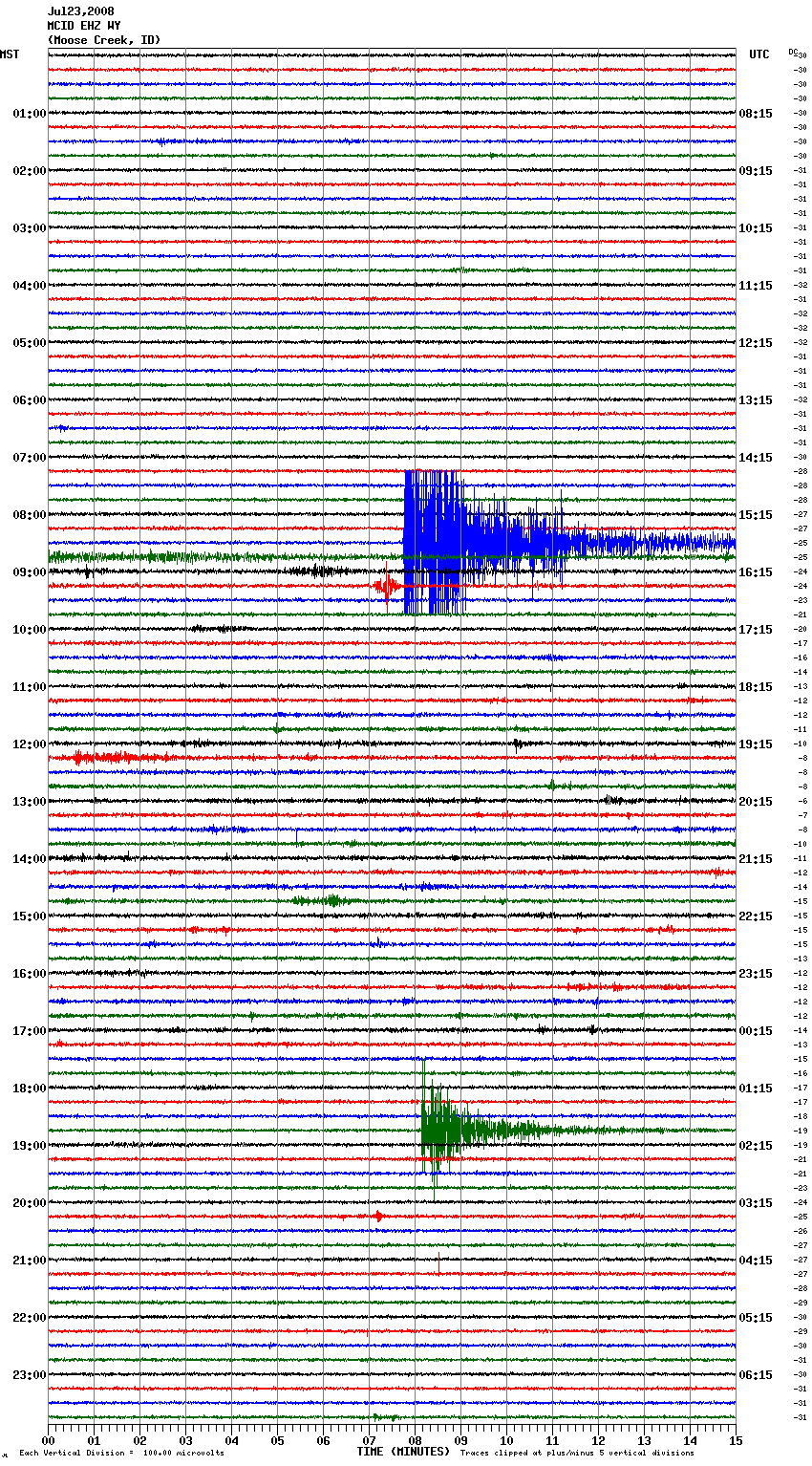The width and height of the screenshot is (812, 1466).
Task: Click the 00:15 UTC time label
Action: click(x=756, y=1031)
